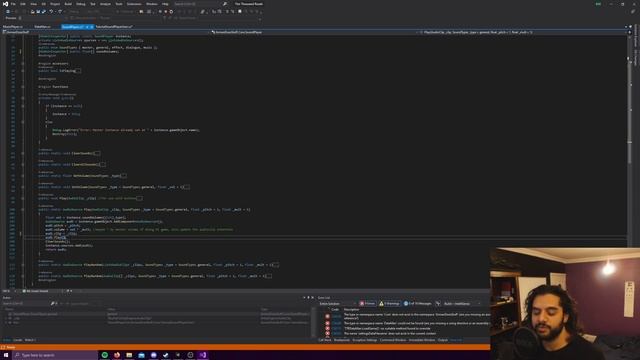The width and height of the screenshot is (640, 360).
Task: Switch to the TutorialSoundPlayerIntro.cs tab
Action: (x=114, y=27)
